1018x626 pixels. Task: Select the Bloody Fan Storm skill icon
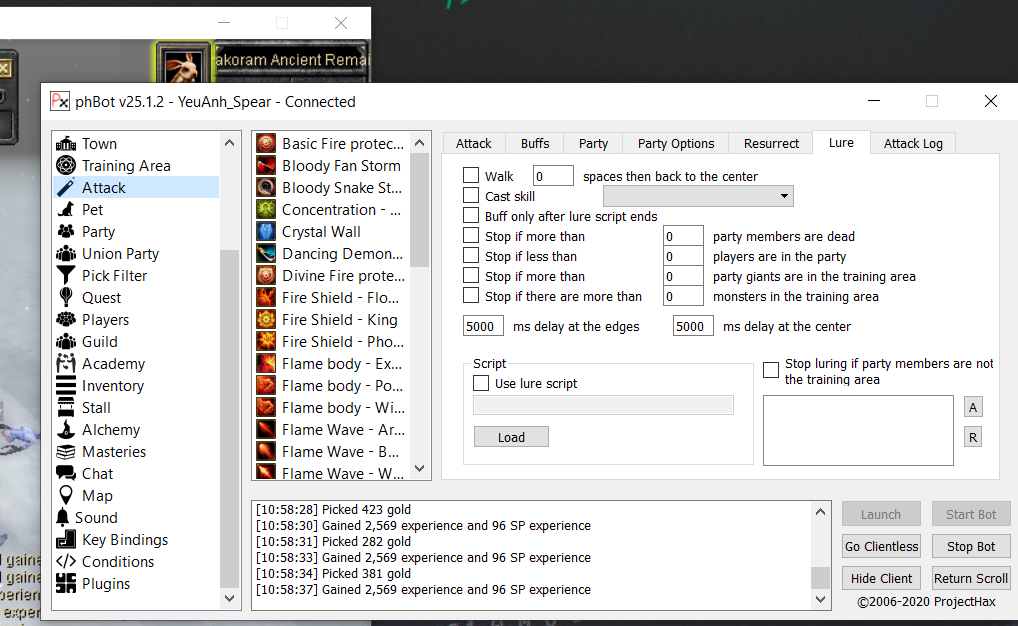click(266, 166)
